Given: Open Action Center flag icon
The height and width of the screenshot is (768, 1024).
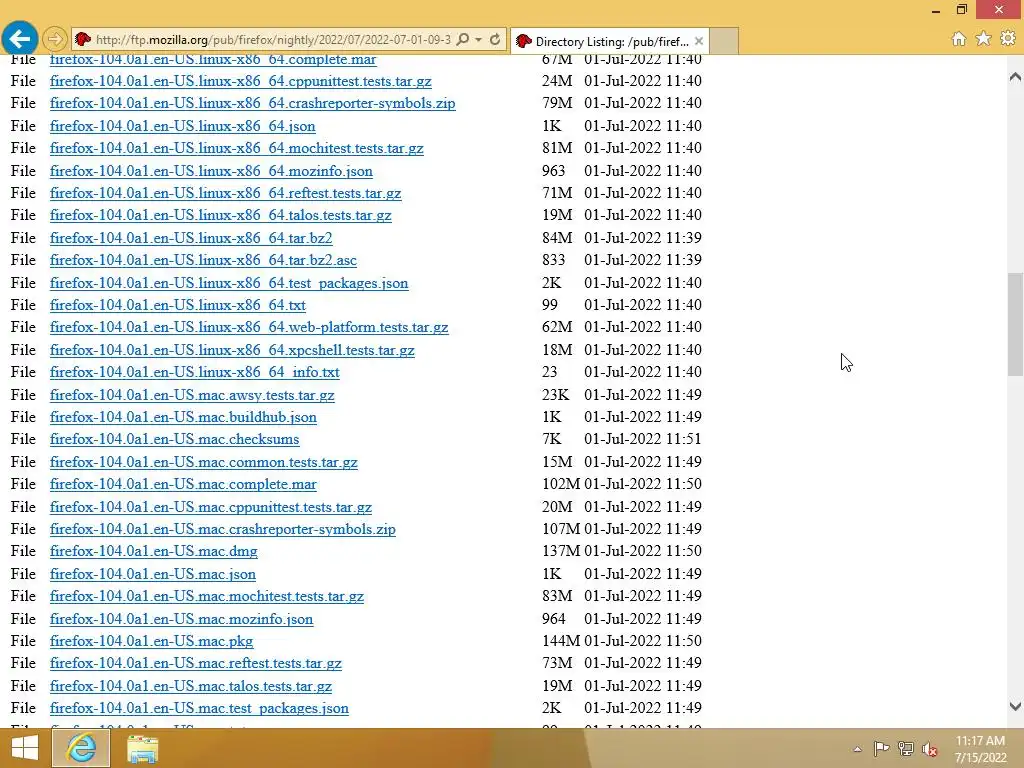Looking at the screenshot, I should click(881, 748).
